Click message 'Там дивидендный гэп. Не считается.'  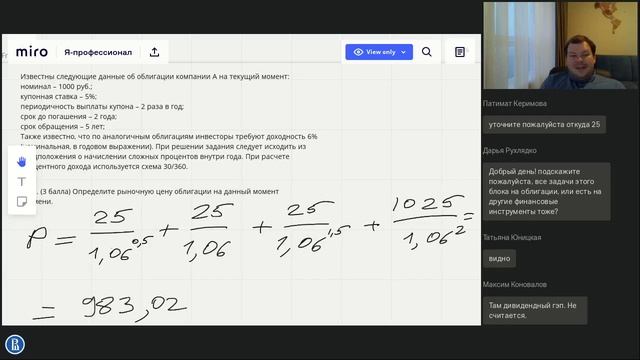click(x=535, y=310)
